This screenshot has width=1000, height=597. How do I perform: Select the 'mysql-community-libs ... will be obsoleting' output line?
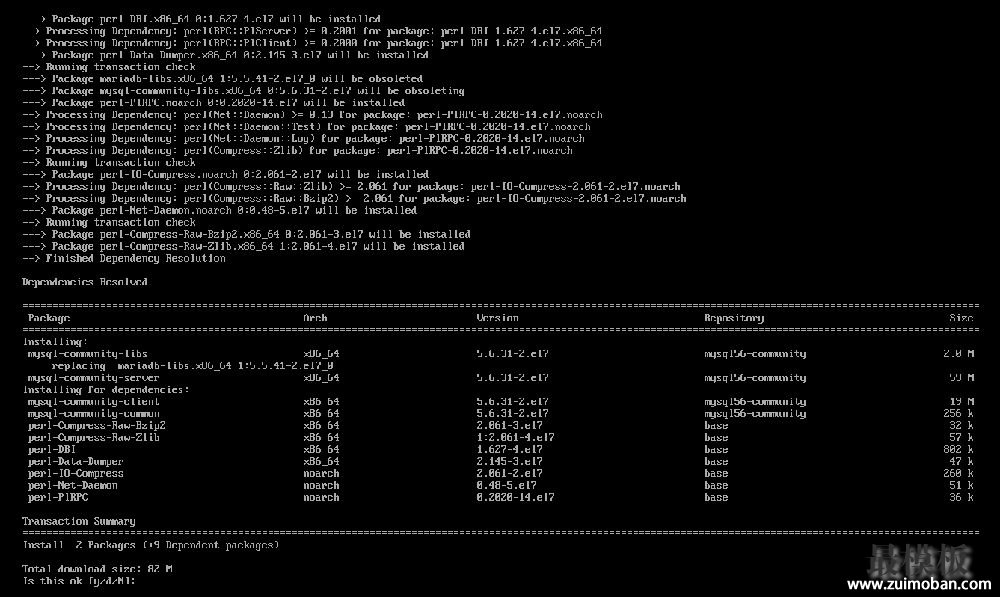click(x=244, y=91)
